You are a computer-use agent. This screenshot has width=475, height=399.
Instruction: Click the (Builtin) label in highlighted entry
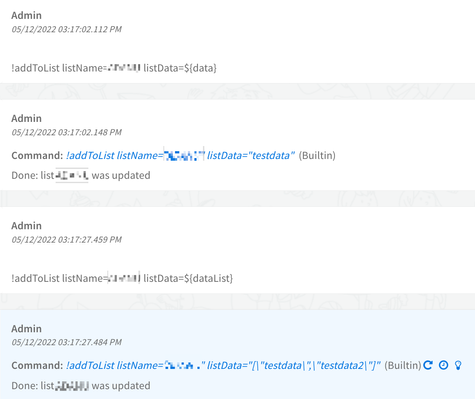point(403,366)
